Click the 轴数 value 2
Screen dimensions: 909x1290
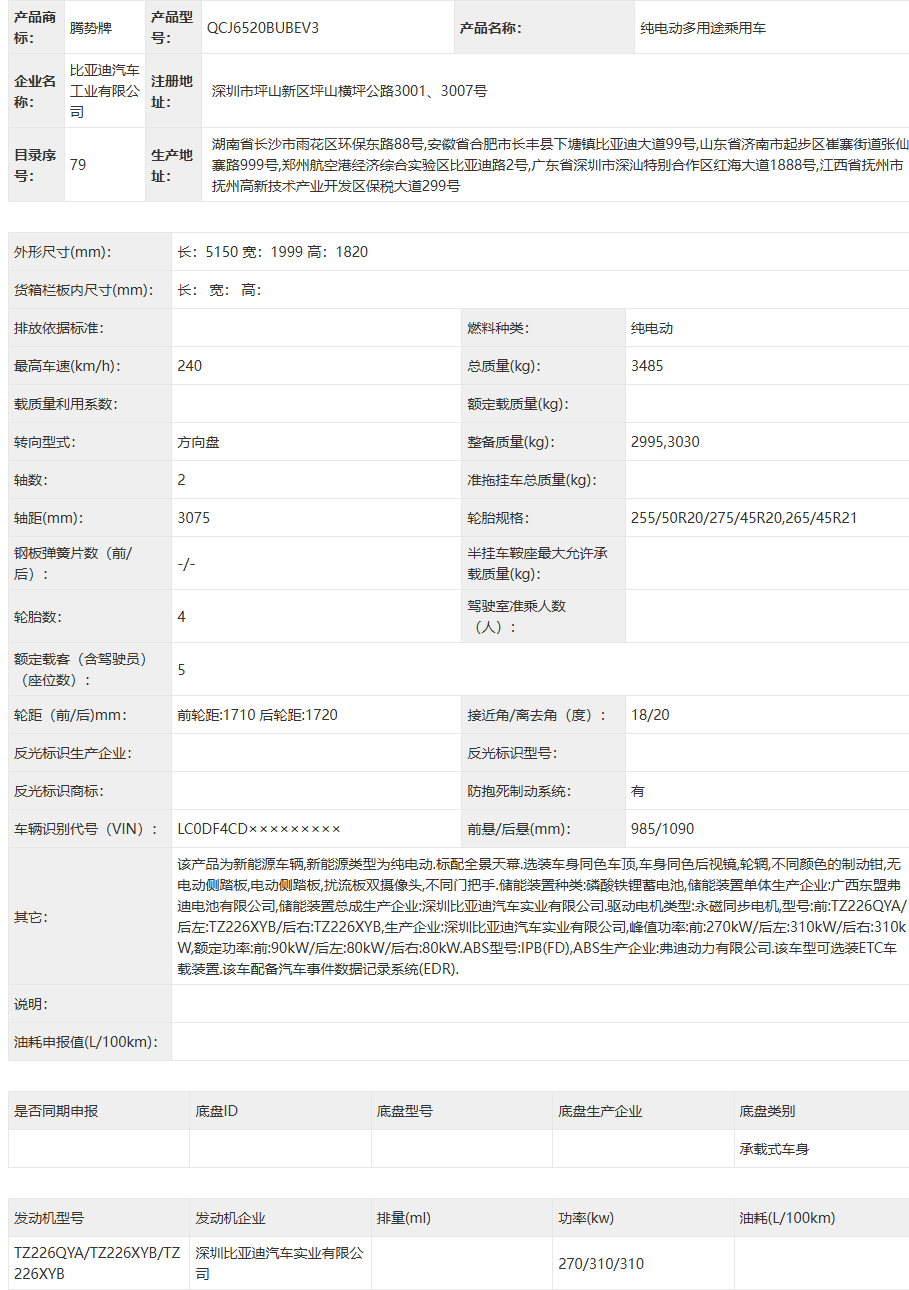coord(182,480)
